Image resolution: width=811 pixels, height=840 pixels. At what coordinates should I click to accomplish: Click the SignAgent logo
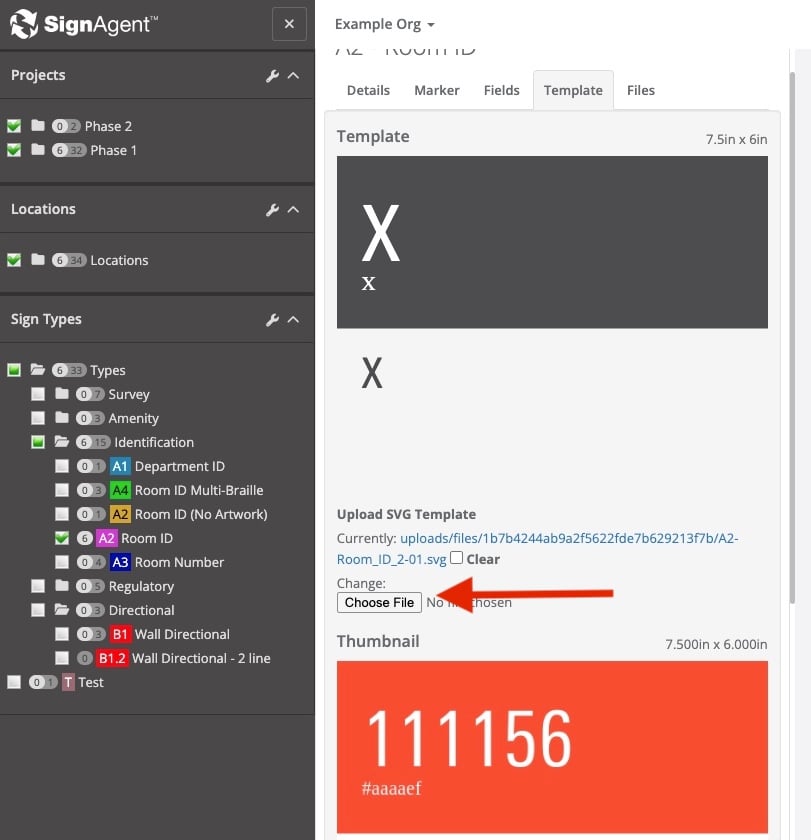point(84,24)
